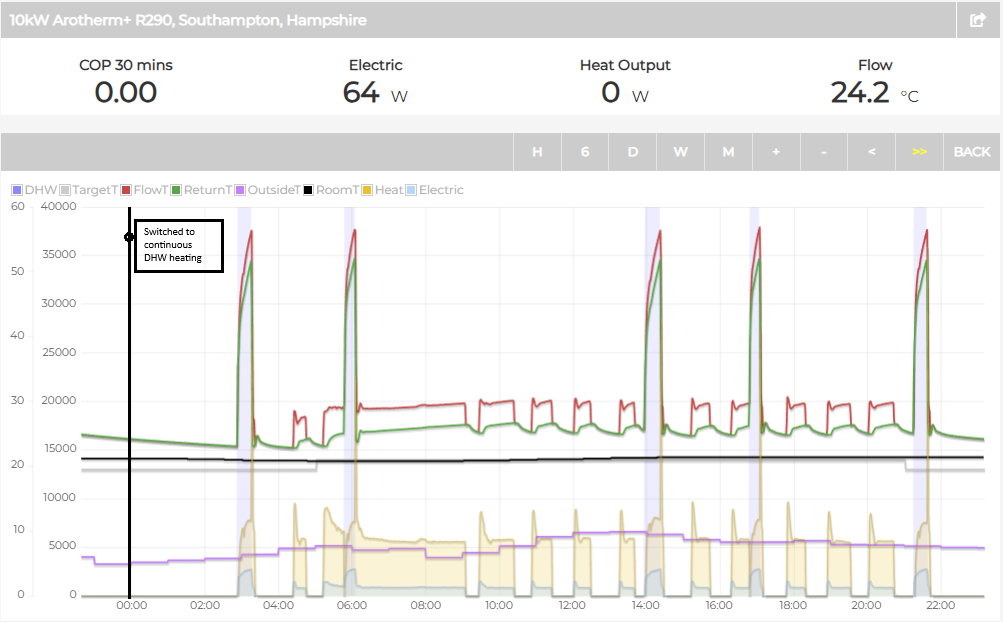
Task: Select the H hour view button
Action: 537,152
